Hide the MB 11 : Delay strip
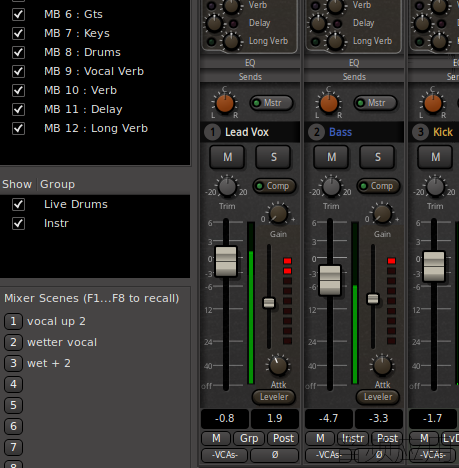 (18, 109)
